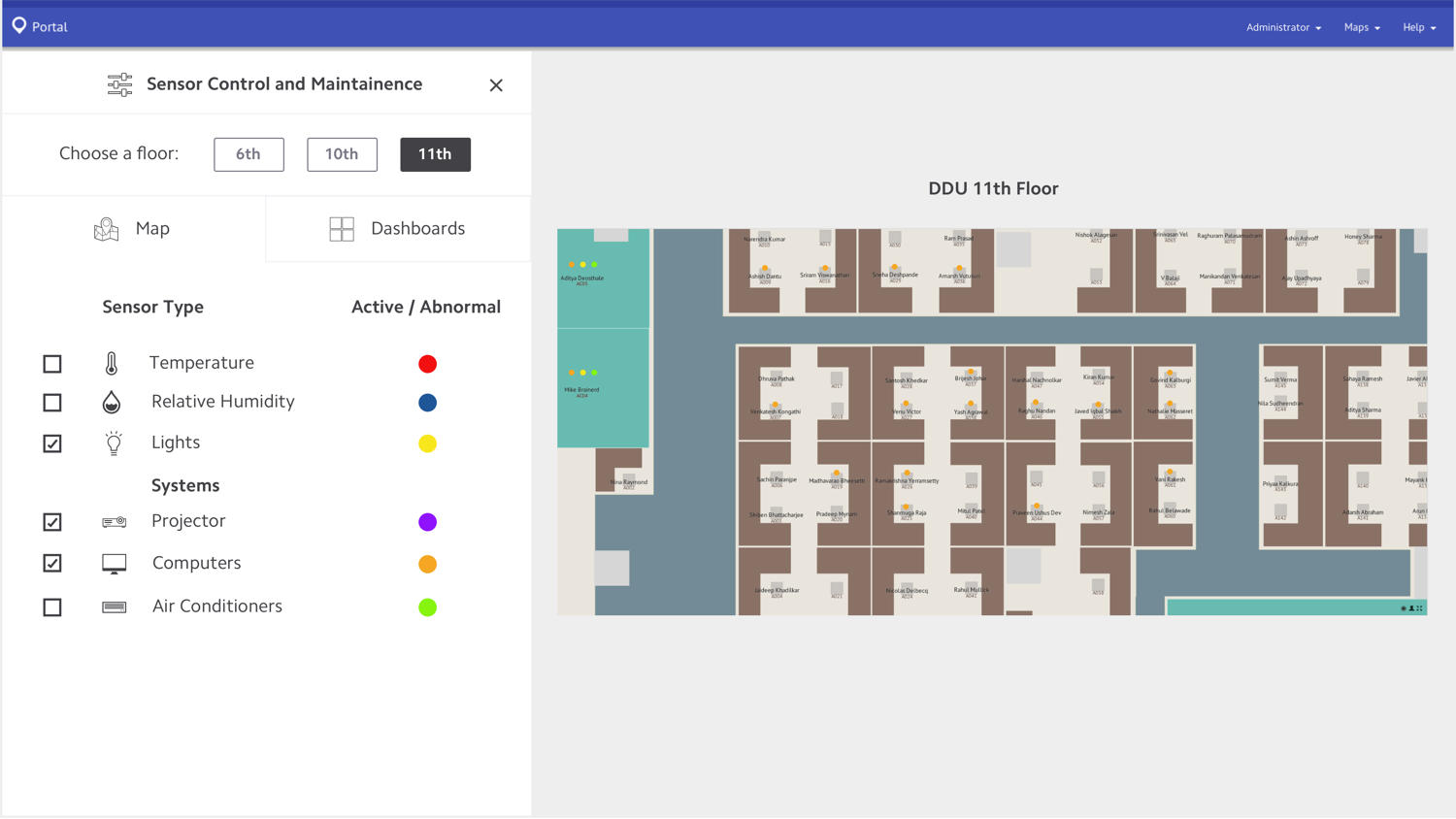Uncheck the Lights checkbox
1456x819 pixels.
(52, 443)
